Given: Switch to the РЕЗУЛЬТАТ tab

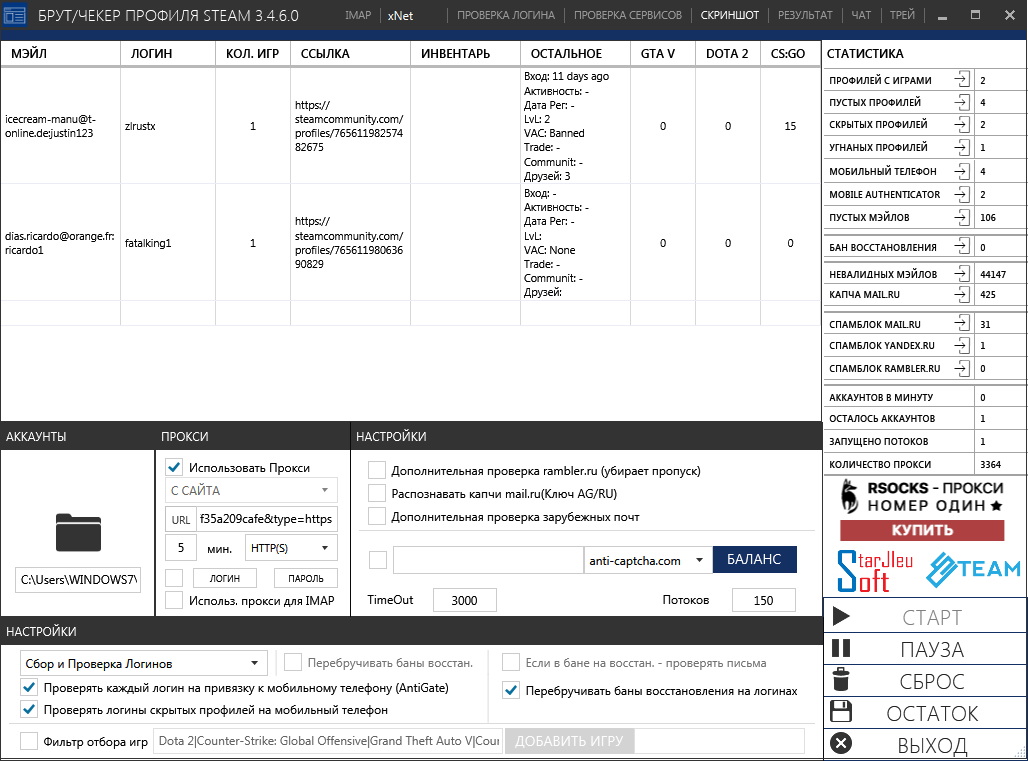Looking at the screenshot, I should click(x=805, y=15).
